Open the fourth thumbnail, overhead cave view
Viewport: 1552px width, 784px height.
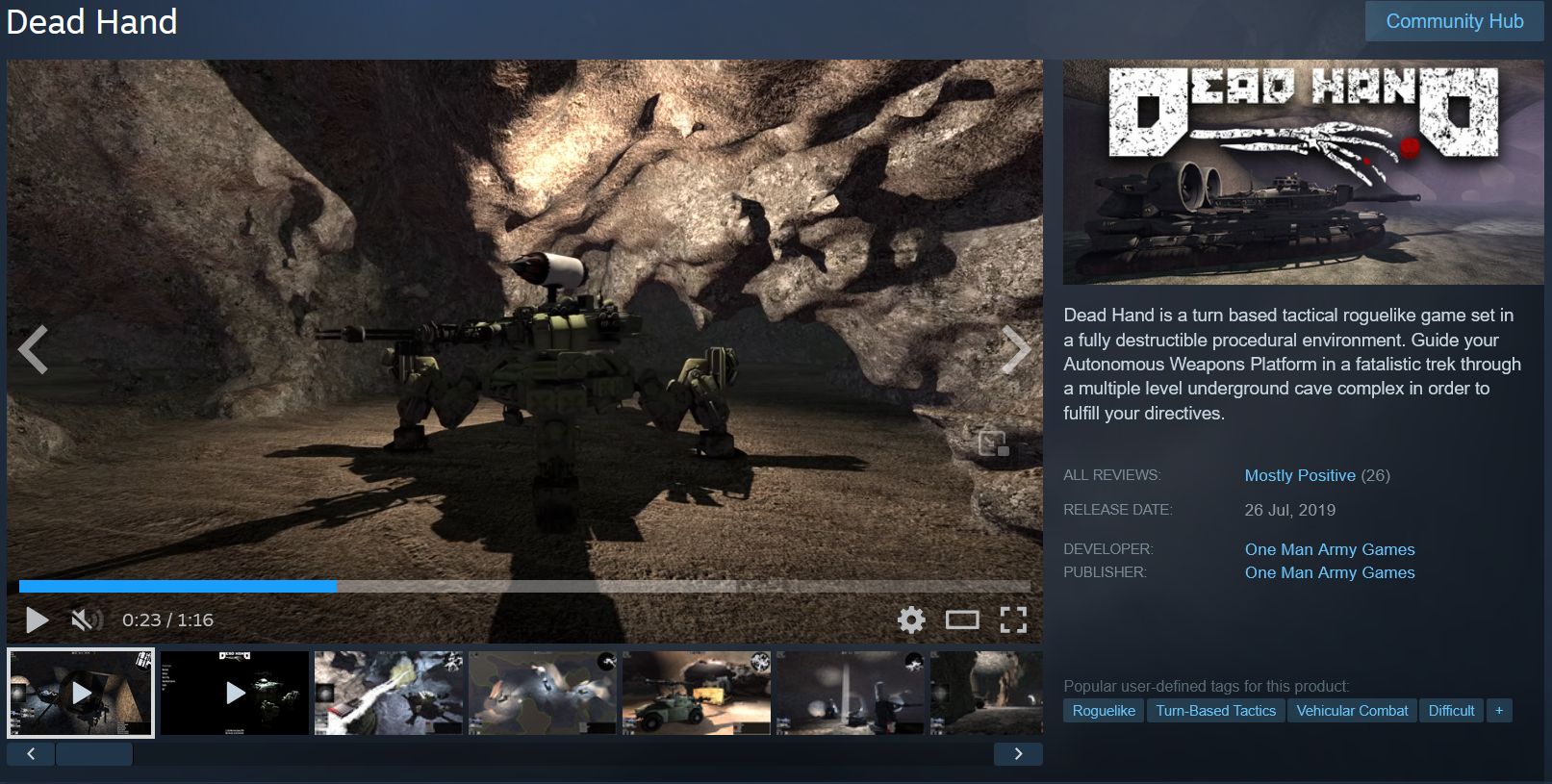pyautogui.click(x=543, y=693)
